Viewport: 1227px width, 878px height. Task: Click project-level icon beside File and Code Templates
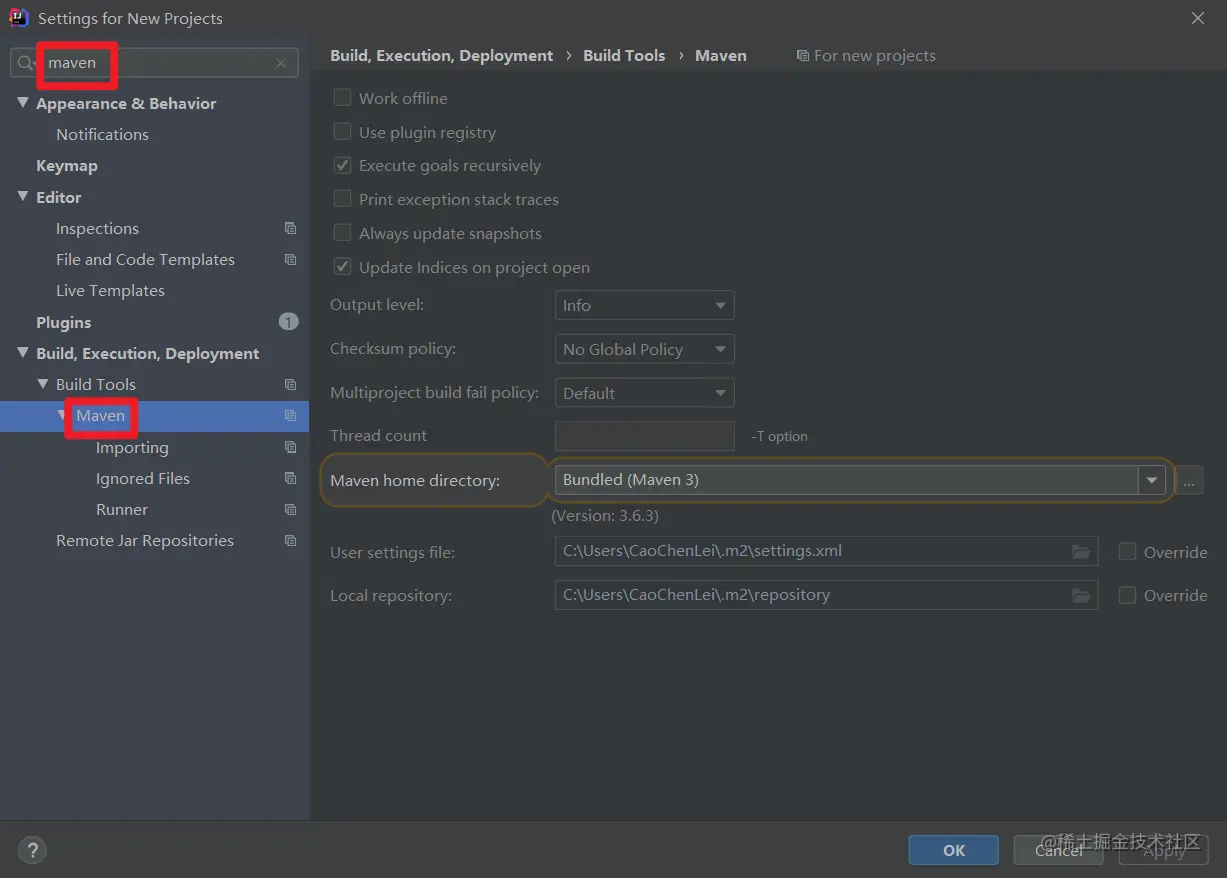290,260
